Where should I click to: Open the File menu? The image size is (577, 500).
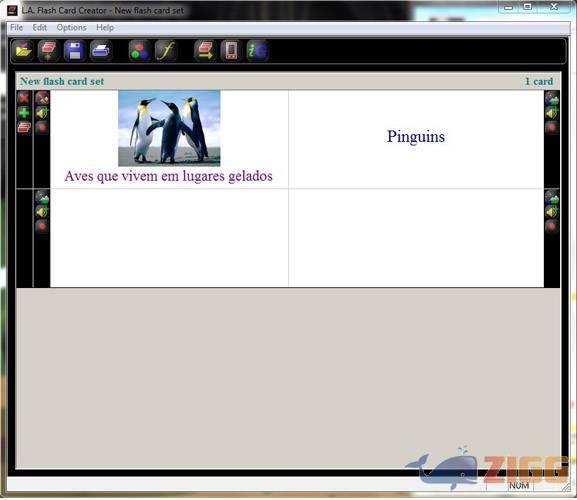17,28
